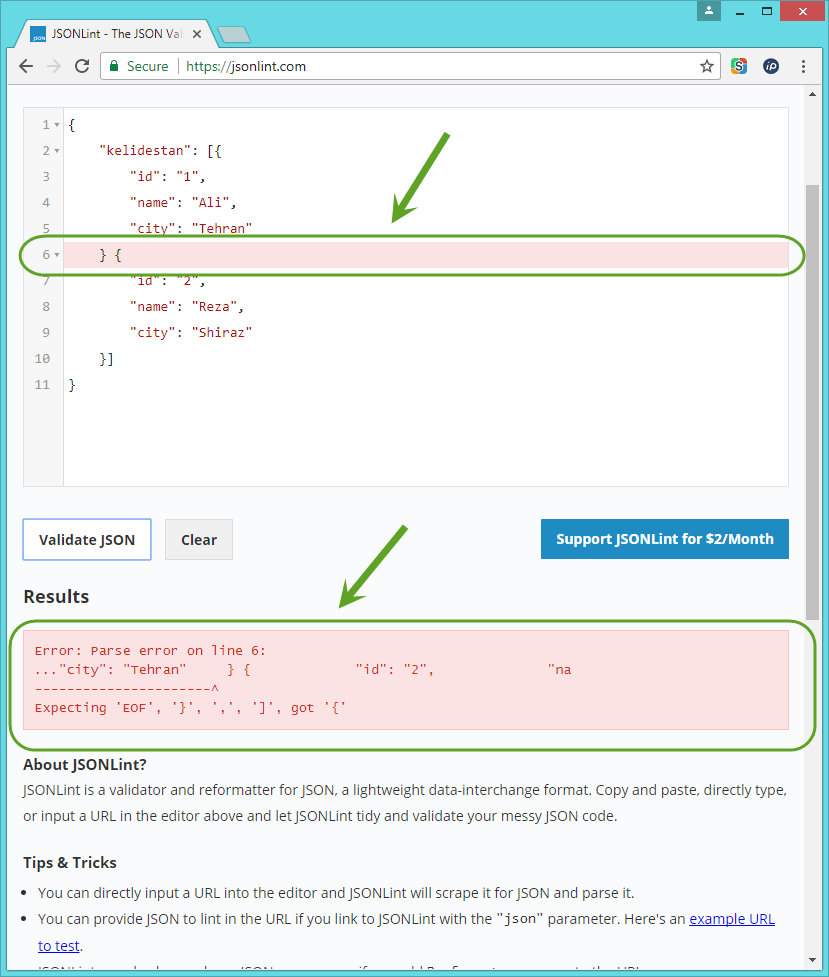This screenshot has height=977, width=829.
Task: Open the blue iP extension icon
Action: point(771,66)
